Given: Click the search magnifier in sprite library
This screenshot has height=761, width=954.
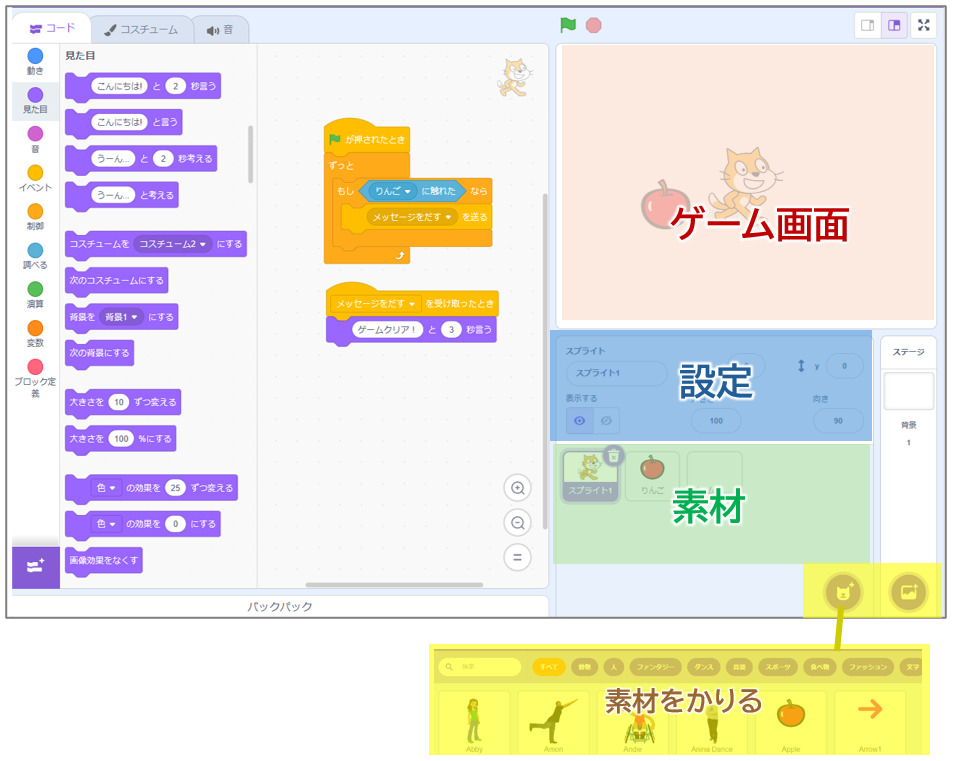Looking at the screenshot, I should point(449,667).
